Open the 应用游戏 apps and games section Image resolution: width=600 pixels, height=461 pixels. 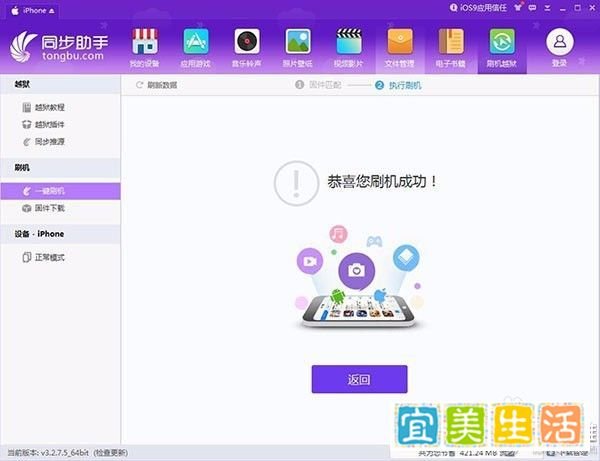coord(196,48)
